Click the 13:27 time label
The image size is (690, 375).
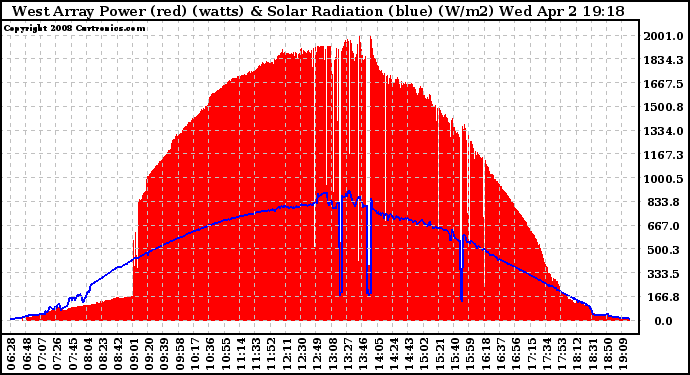point(347,354)
